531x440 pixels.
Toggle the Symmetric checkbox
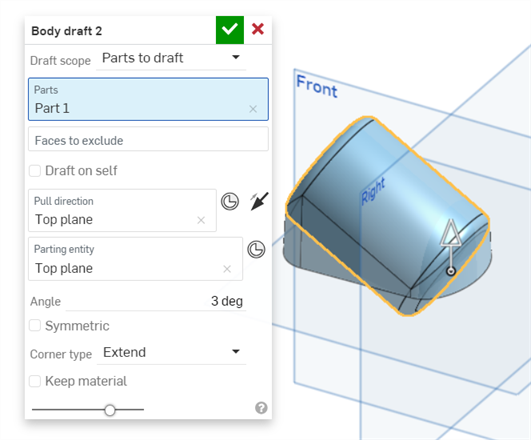click(35, 326)
